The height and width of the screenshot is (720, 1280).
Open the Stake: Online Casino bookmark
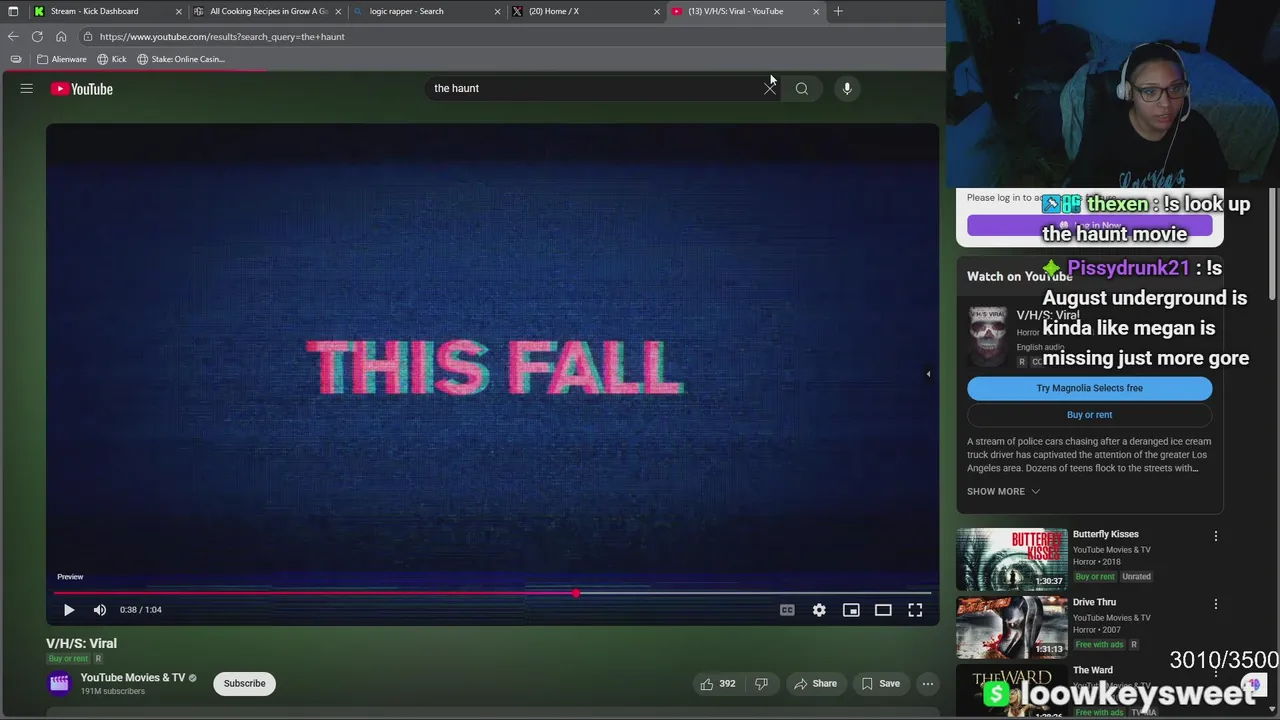pos(181,59)
